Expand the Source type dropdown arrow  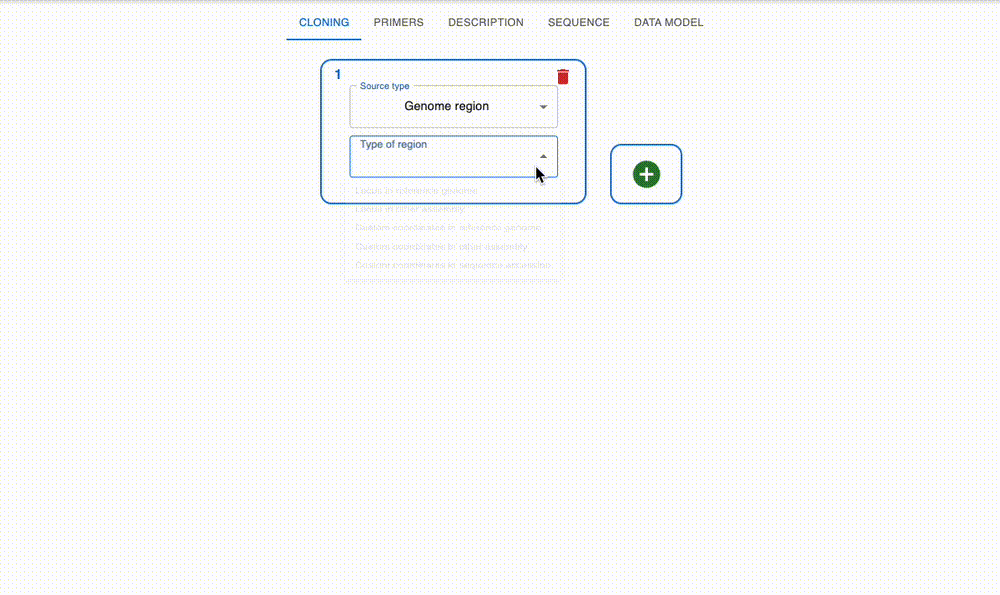543,107
